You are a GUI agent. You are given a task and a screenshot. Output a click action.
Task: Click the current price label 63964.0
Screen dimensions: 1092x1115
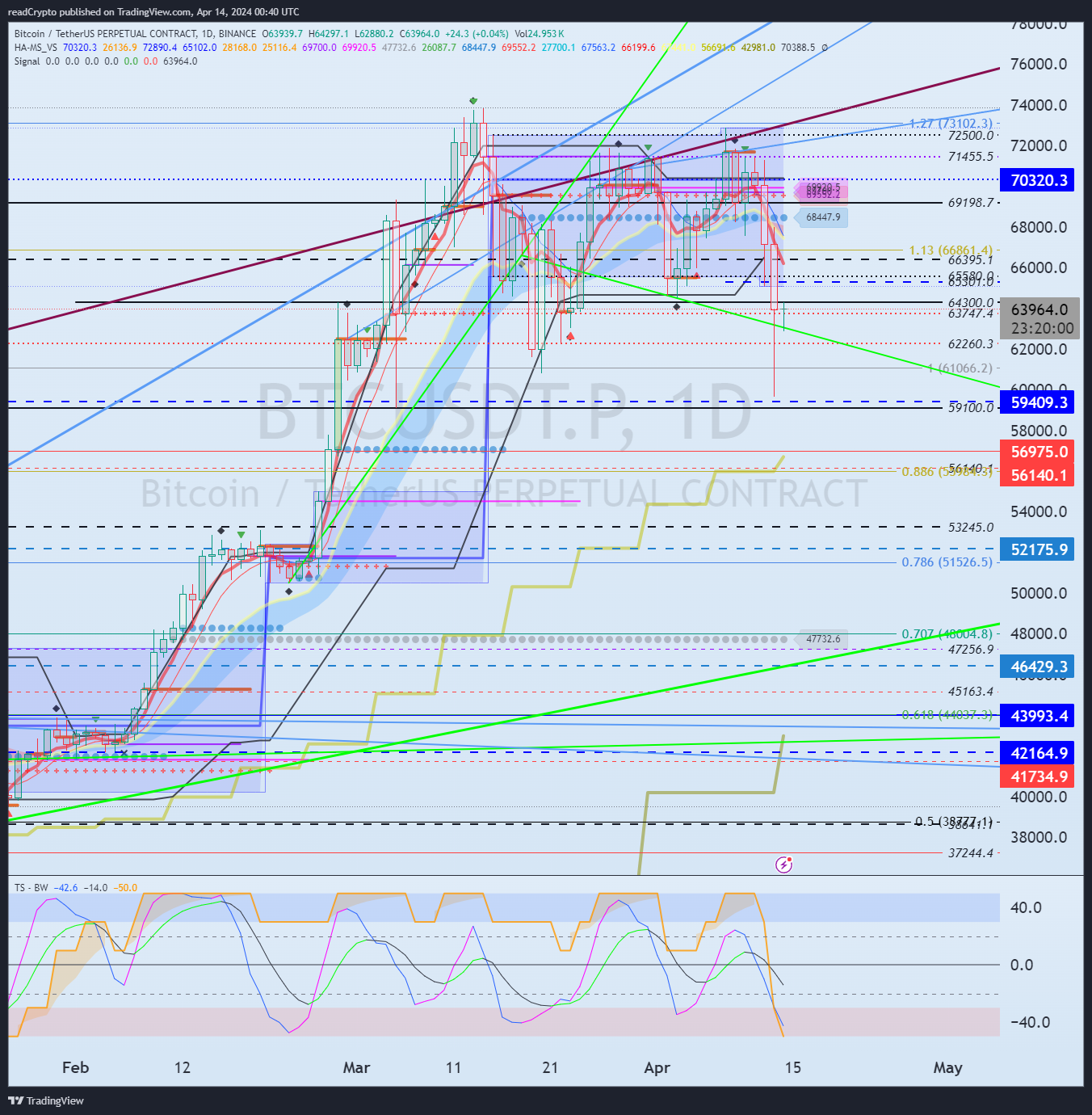pos(1039,309)
